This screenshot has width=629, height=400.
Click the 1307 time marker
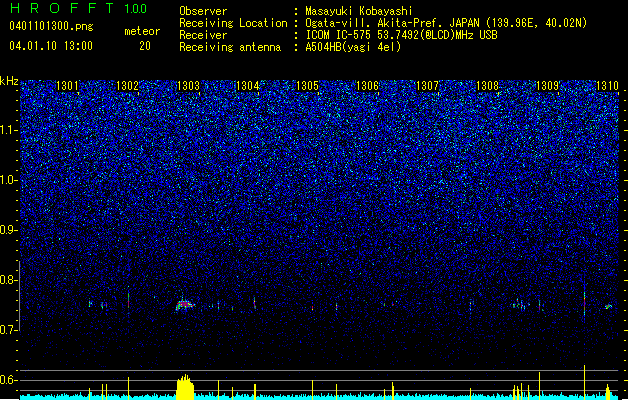click(x=428, y=86)
